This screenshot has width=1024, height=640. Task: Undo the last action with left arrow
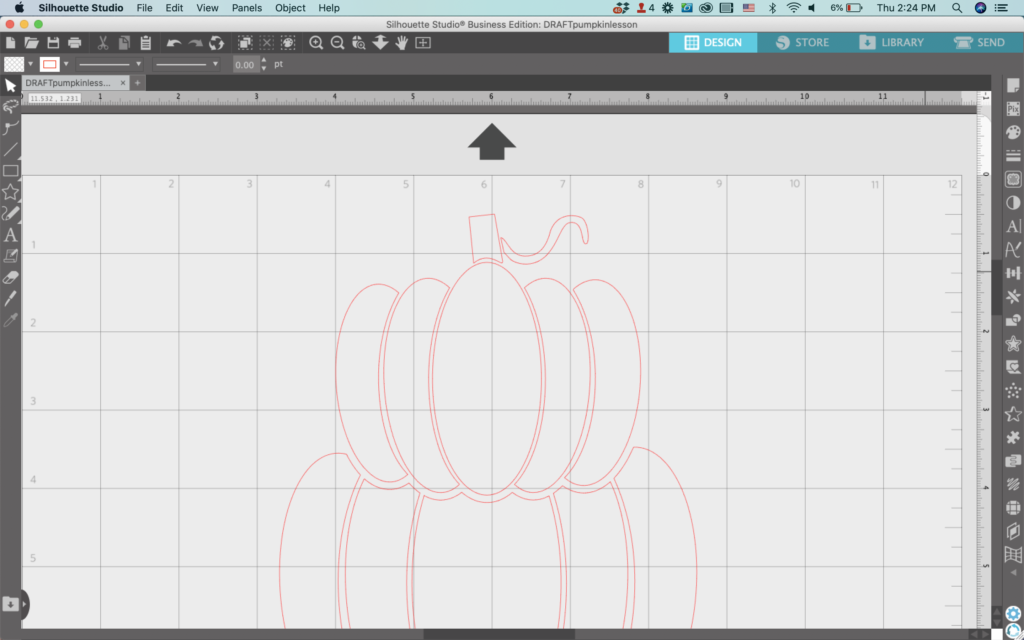point(174,43)
